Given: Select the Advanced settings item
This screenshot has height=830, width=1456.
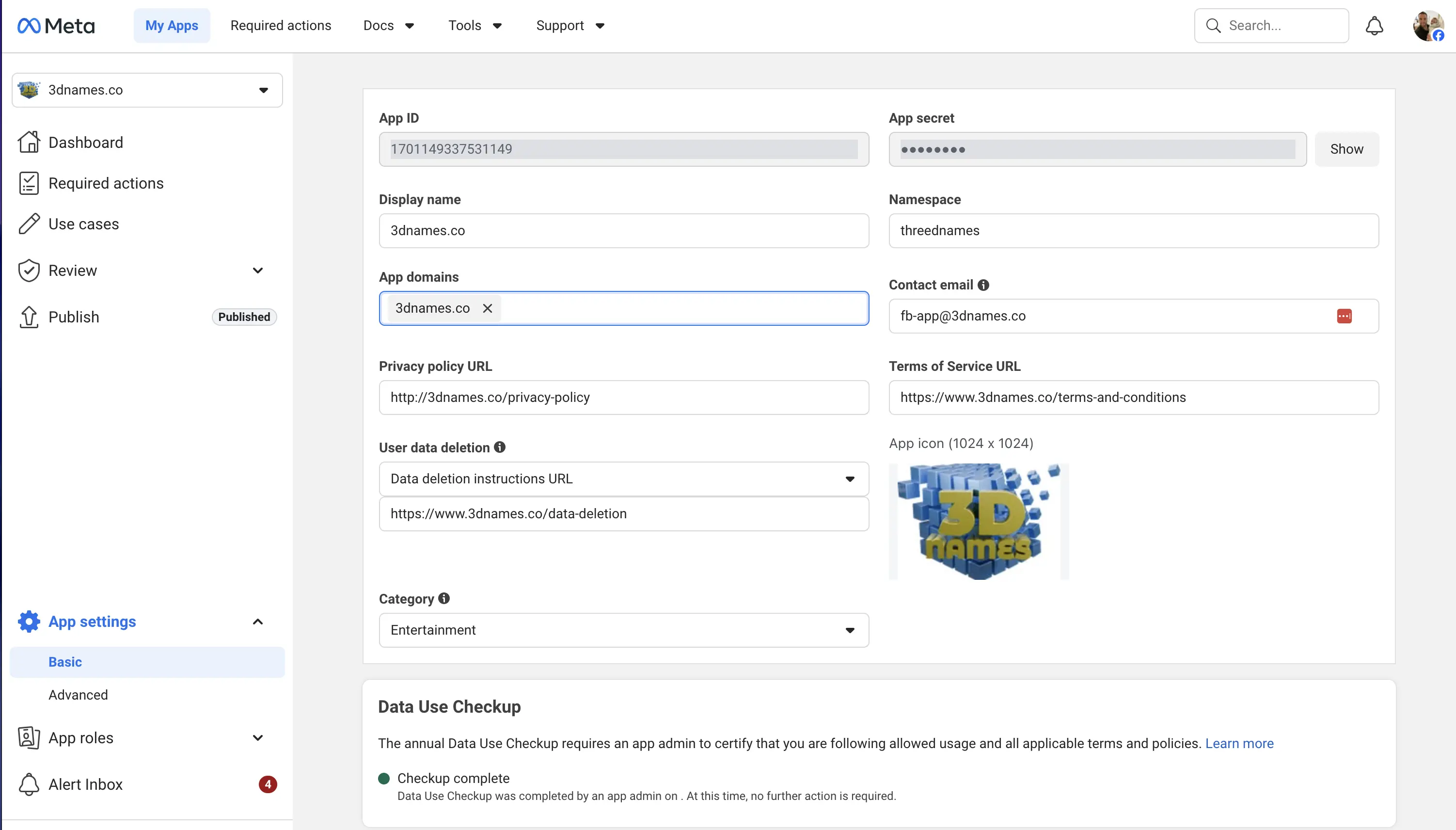Looking at the screenshot, I should (78, 694).
